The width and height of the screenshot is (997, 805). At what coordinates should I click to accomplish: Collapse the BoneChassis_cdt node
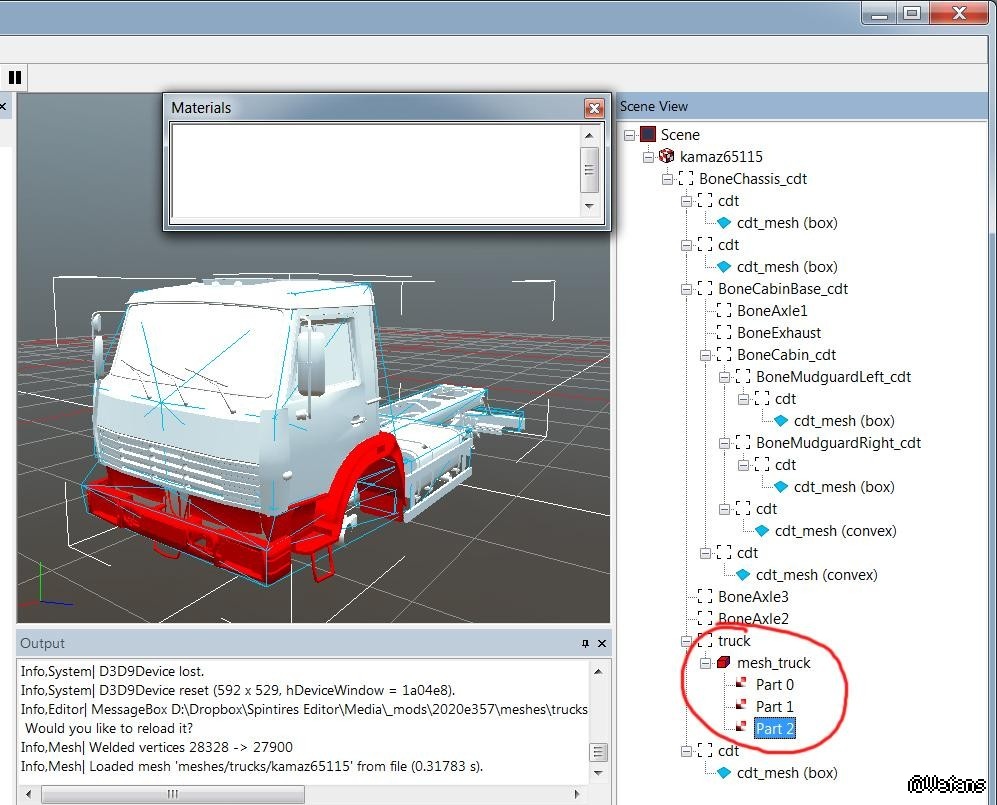click(x=667, y=179)
